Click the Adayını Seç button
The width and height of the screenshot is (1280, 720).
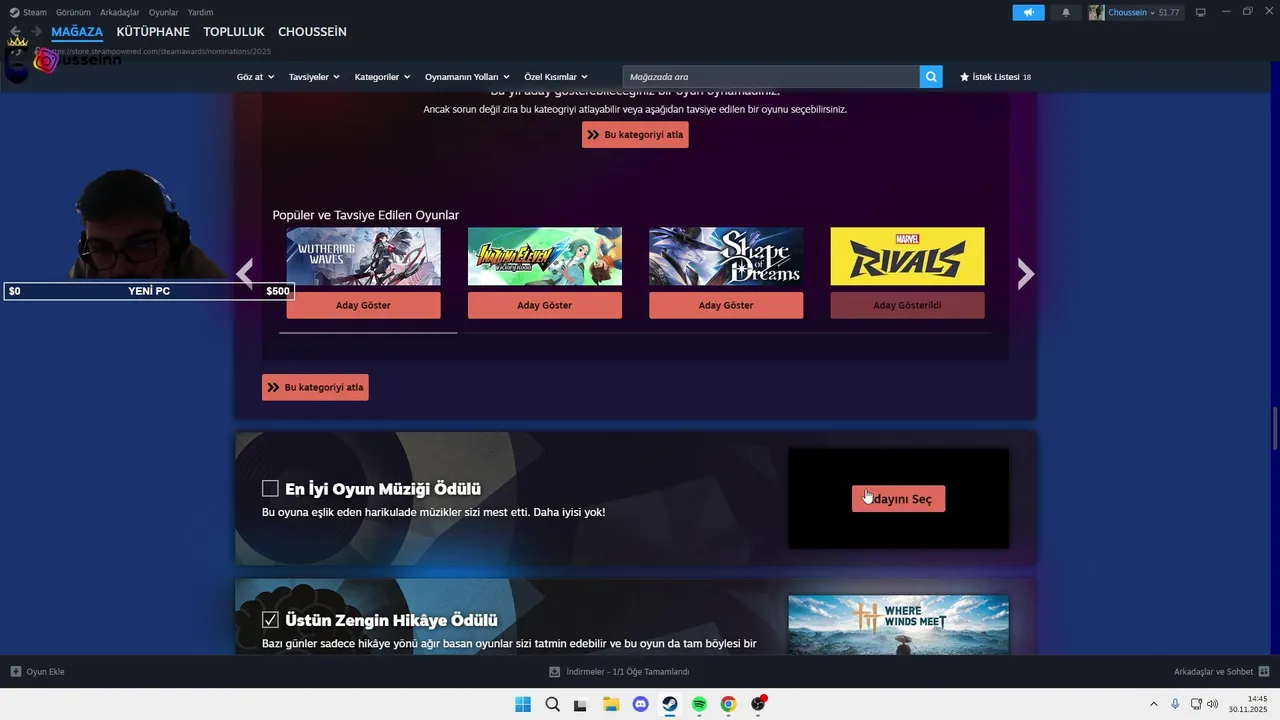[x=898, y=498]
